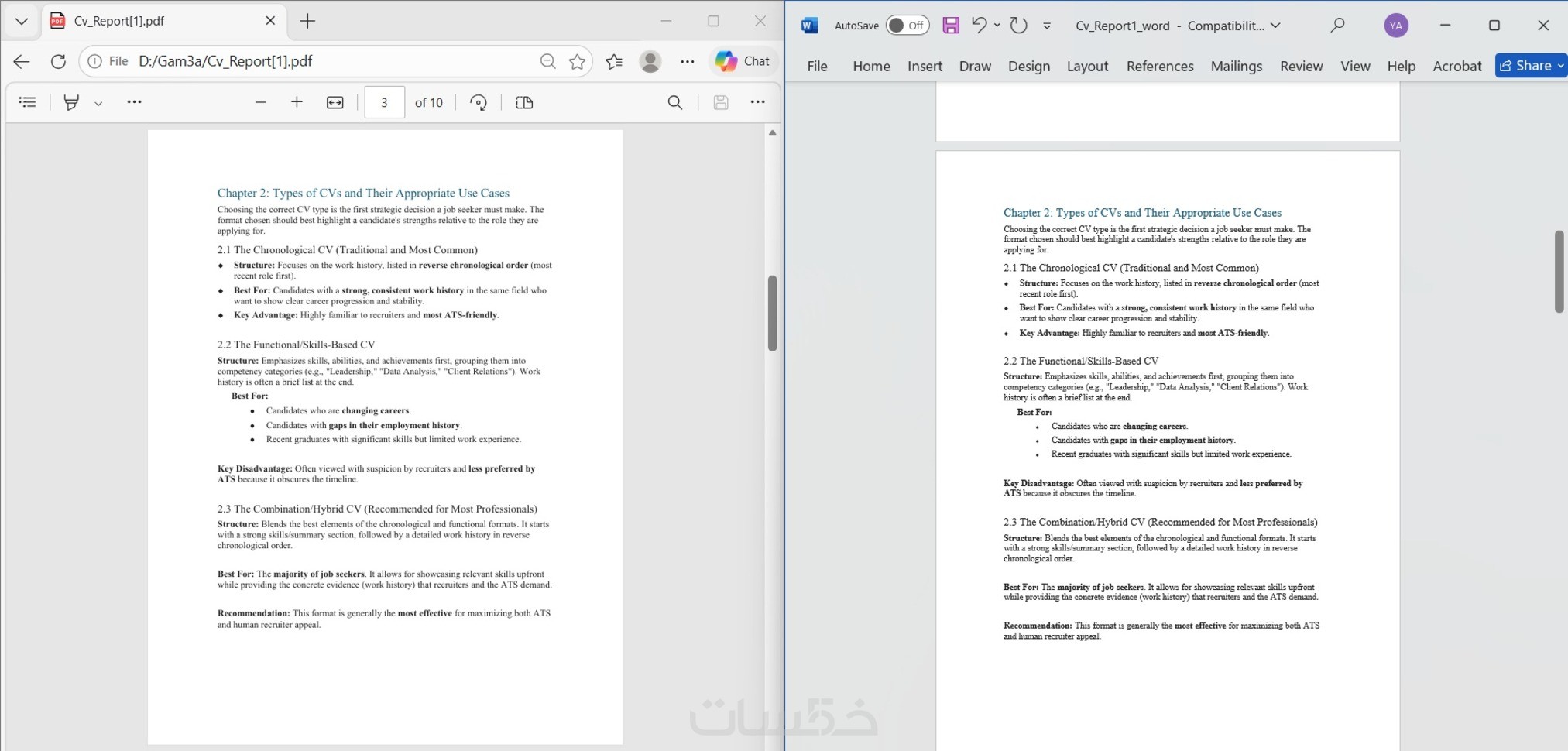Open Customize Quick Access Toolbar dropdown
1568x751 pixels.
click(x=1047, y=26)
